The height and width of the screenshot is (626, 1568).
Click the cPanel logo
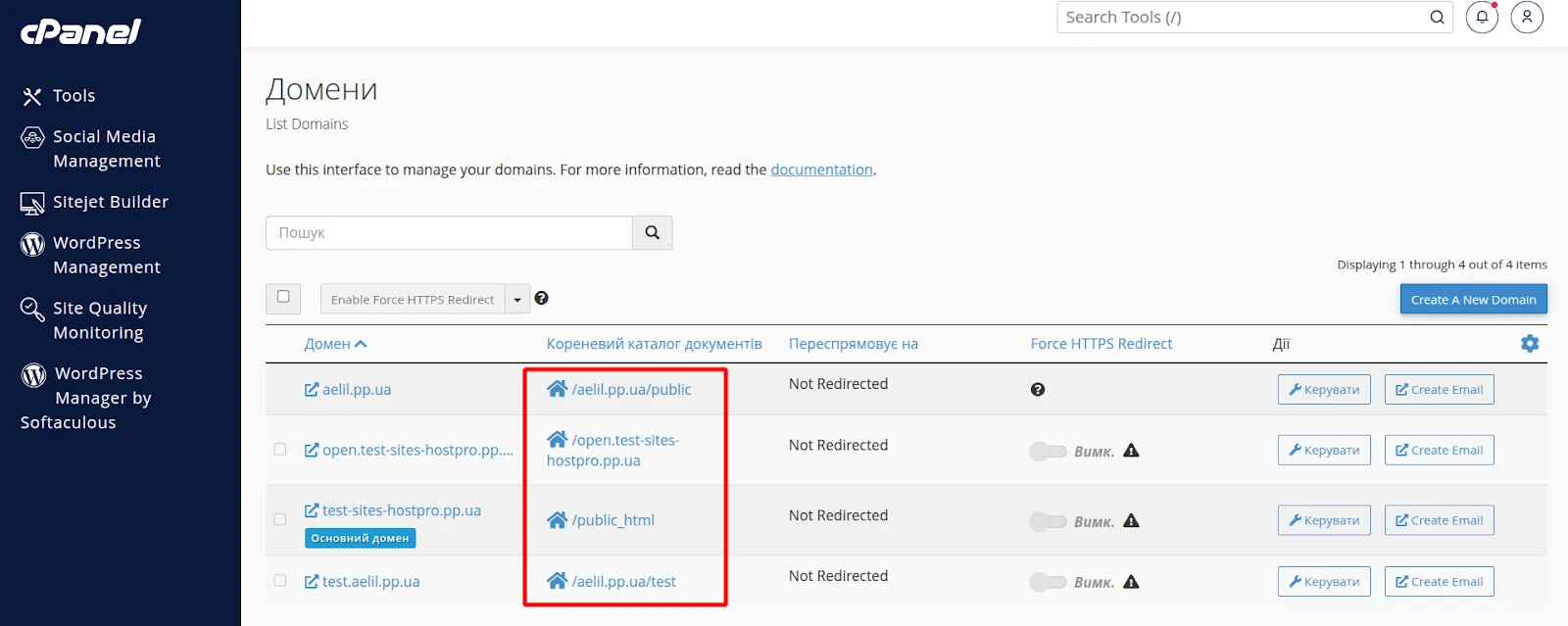pyautogui.click(x=81, y=31)
